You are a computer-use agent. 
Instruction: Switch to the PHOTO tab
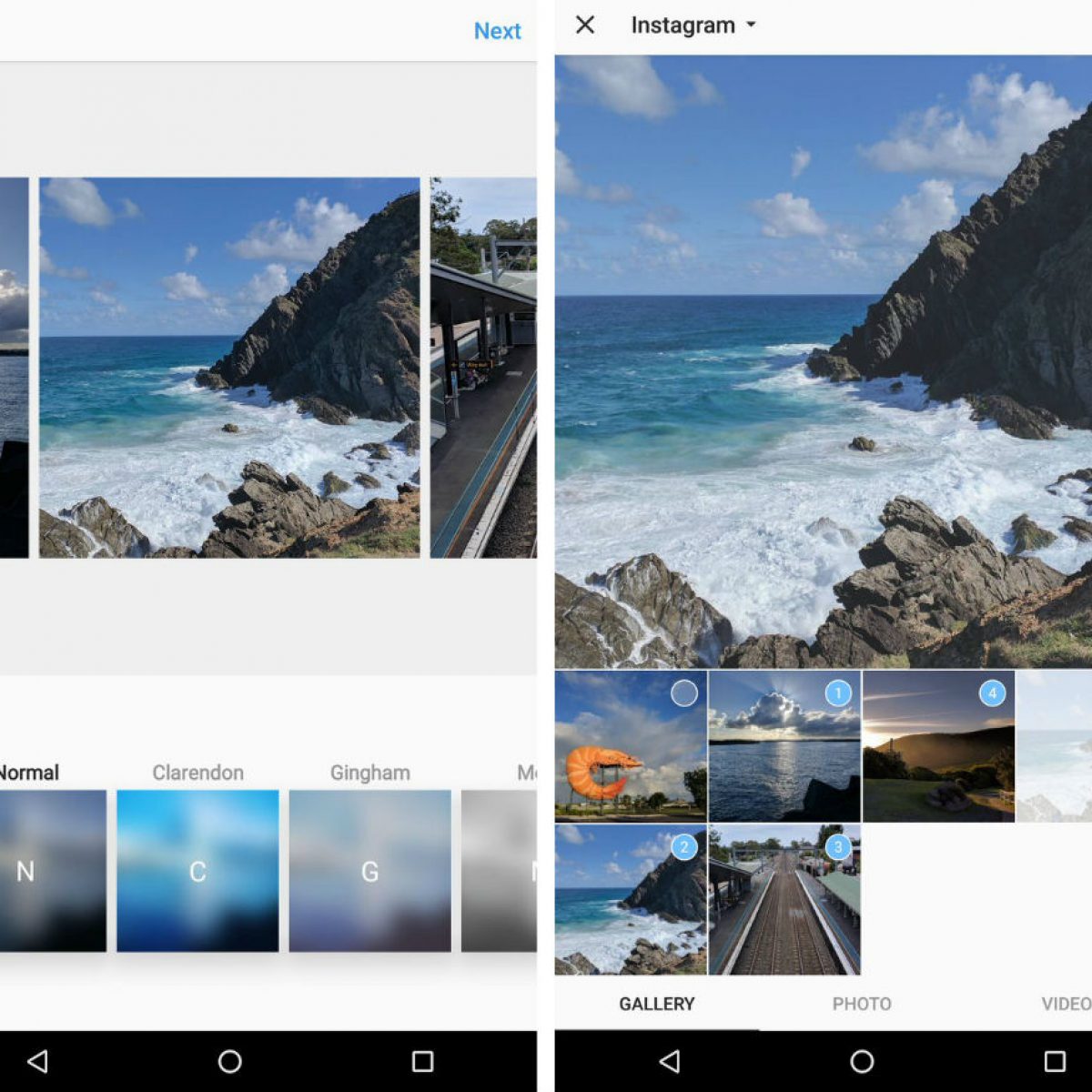tap(861, 1004)
